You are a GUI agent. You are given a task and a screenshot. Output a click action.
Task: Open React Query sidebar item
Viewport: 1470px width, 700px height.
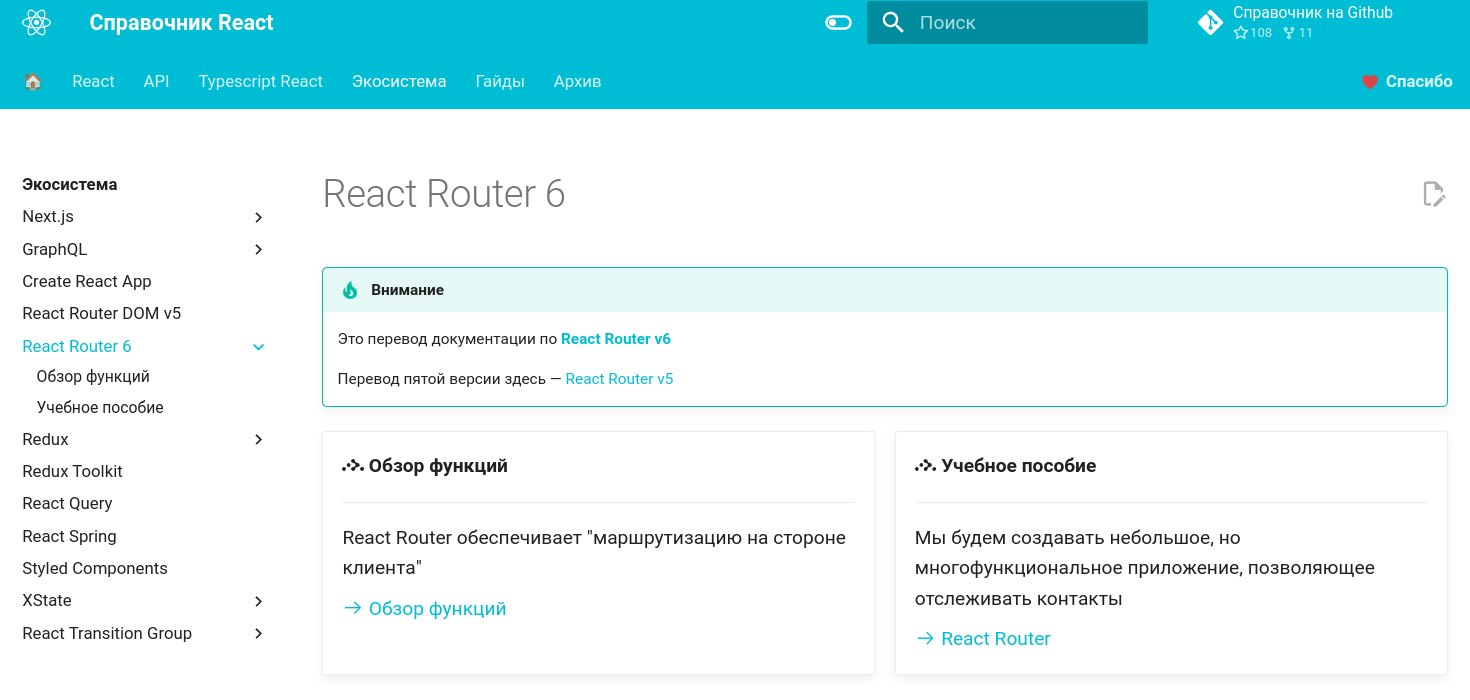coord(67,503)
